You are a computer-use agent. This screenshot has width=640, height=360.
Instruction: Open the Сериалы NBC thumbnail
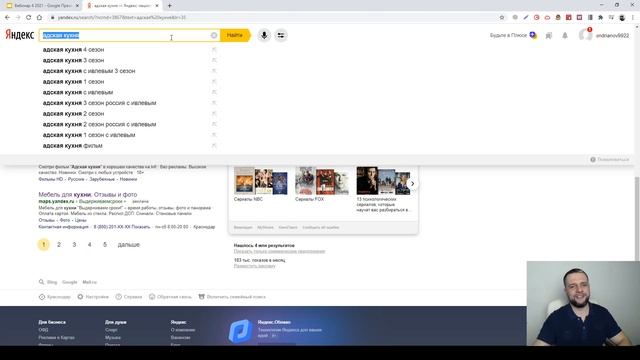tap(261, 181)
